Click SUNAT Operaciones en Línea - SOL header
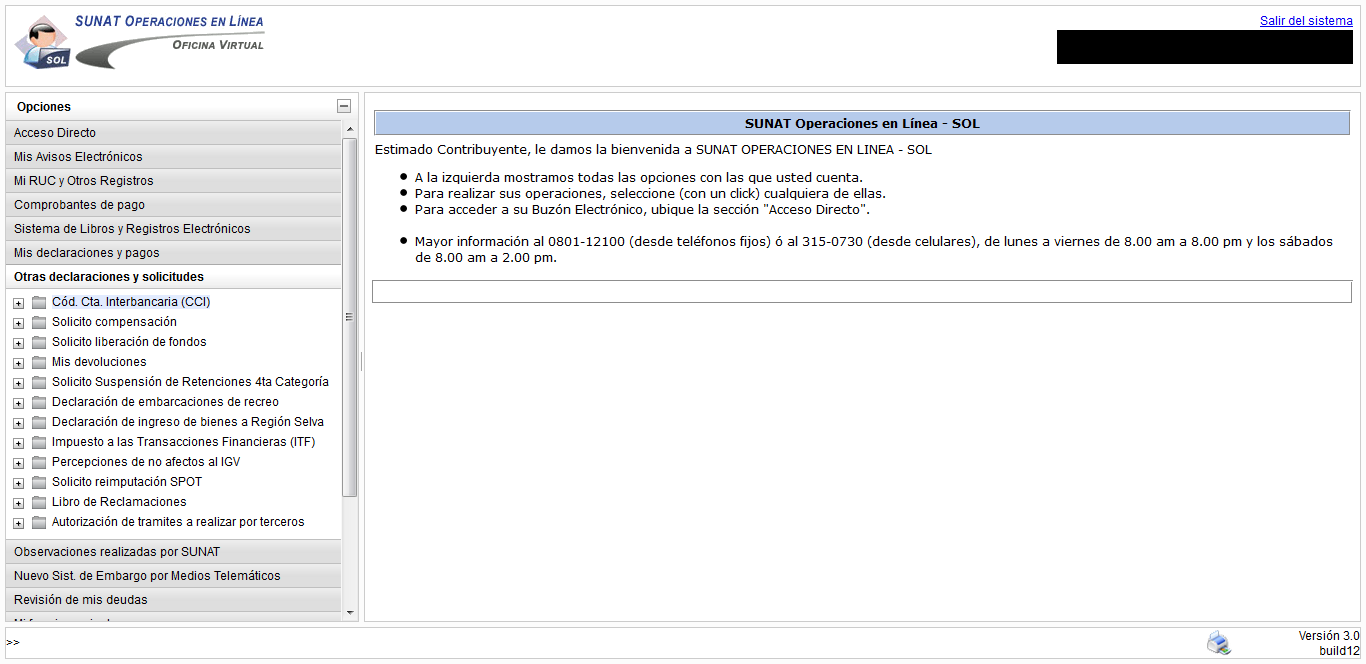Viewport: 1366px width, 664px height. click(x=862, y=124)
